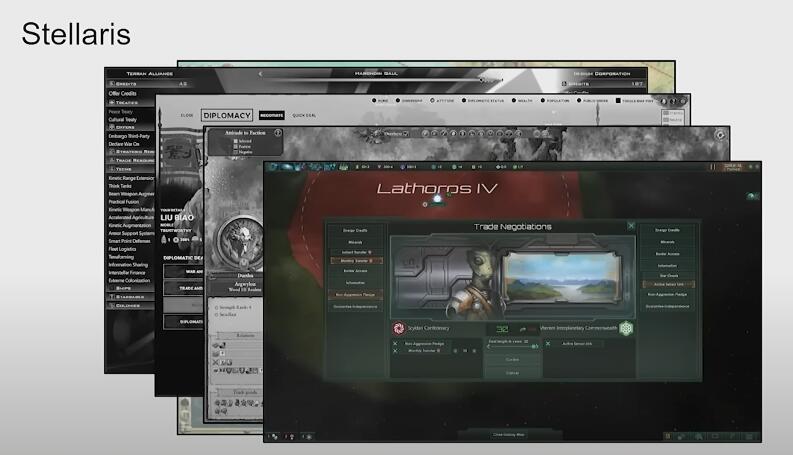Click the Scyldari Confederacy red emblem
This screenshot has height=455, width=793.
click(399, 329)
